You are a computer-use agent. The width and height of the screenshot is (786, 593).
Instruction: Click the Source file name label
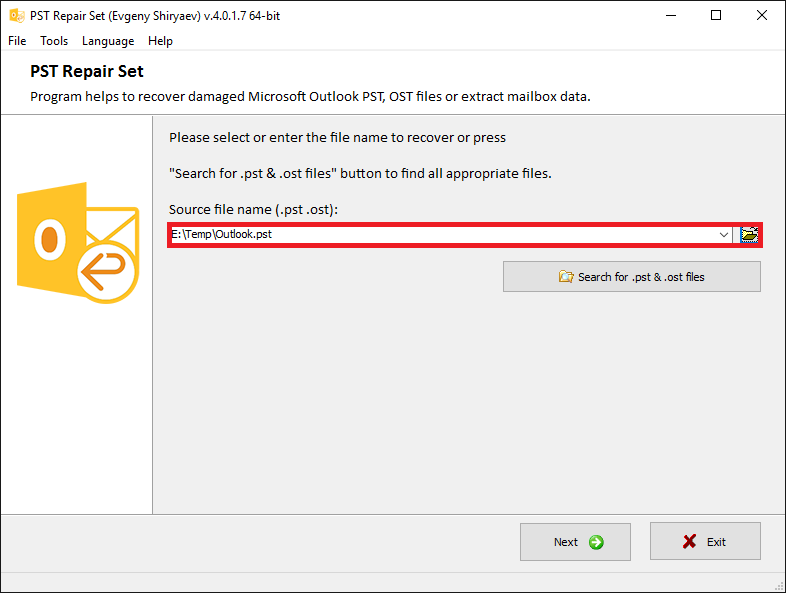click(253, 210)
